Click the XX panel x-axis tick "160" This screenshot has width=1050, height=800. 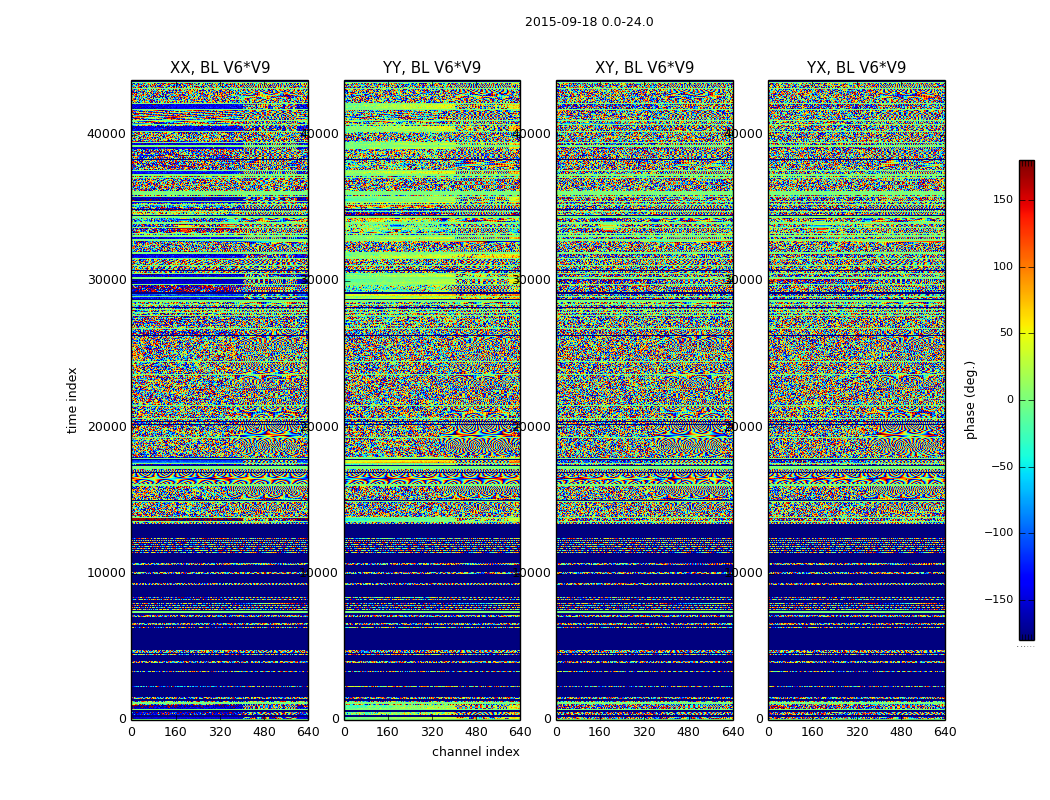coord(175,732)
